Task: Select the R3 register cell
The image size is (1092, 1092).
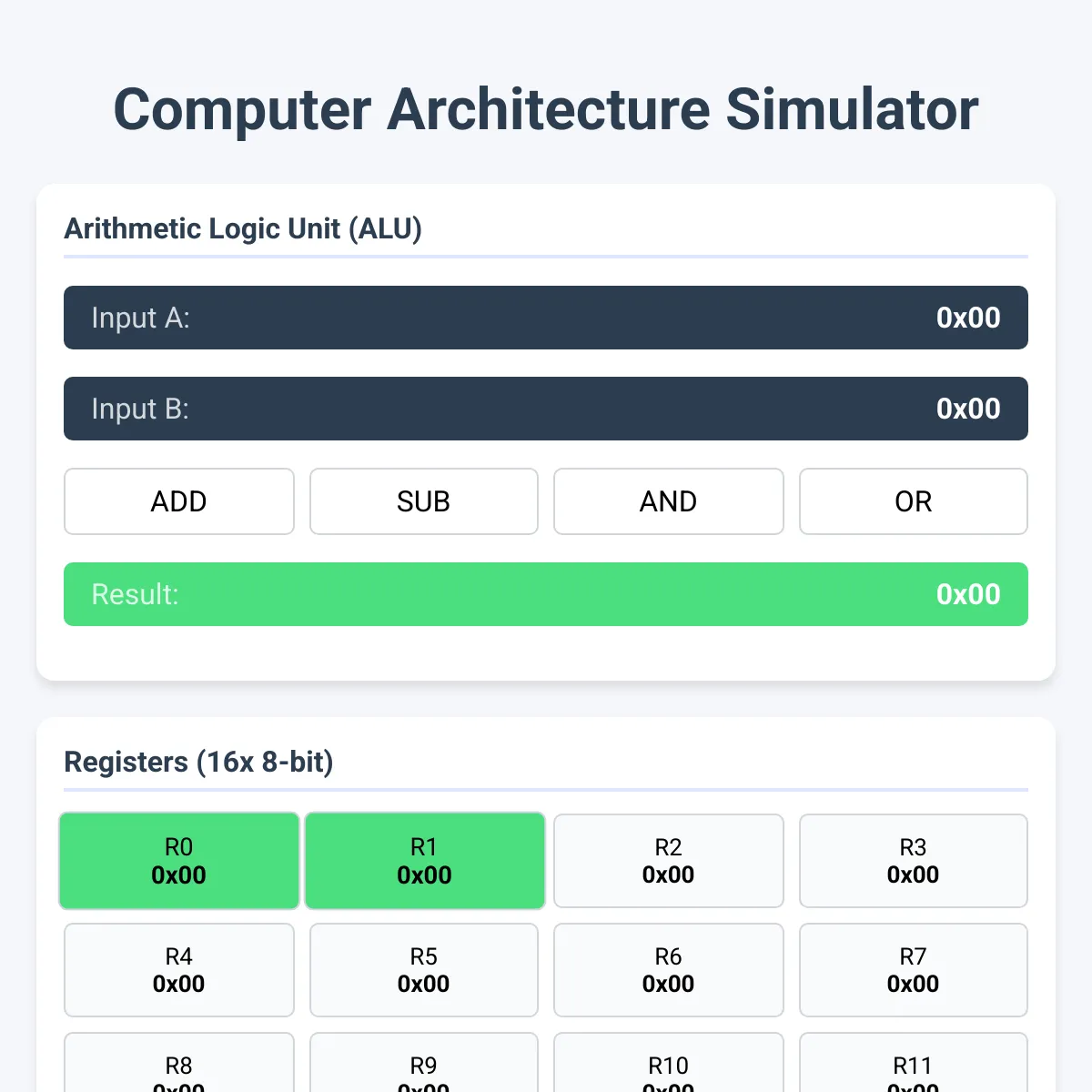Action: pos(914,861)
